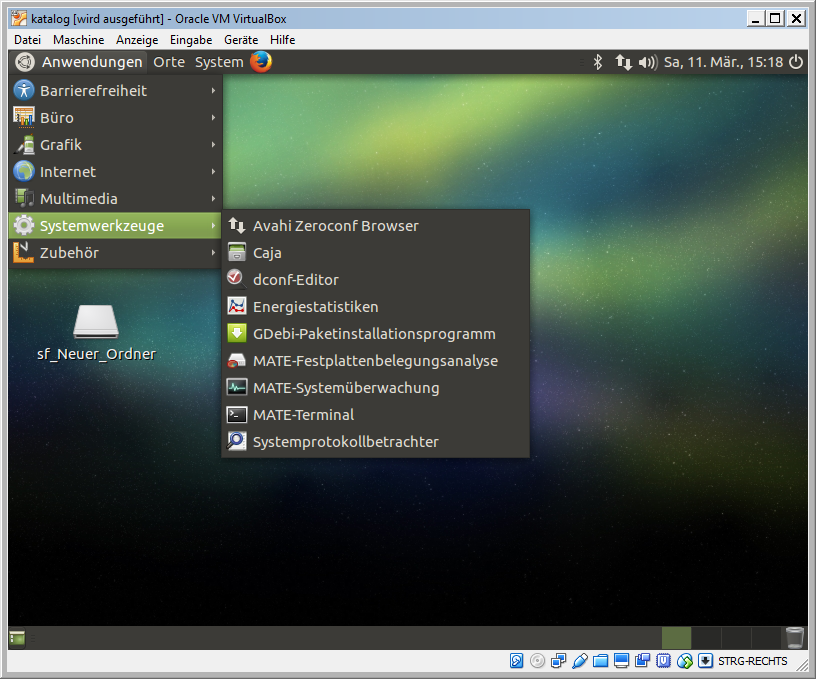Switch to the second workspace
The image size is (816, 679).
pyautogui.click(x=706, y=638)
